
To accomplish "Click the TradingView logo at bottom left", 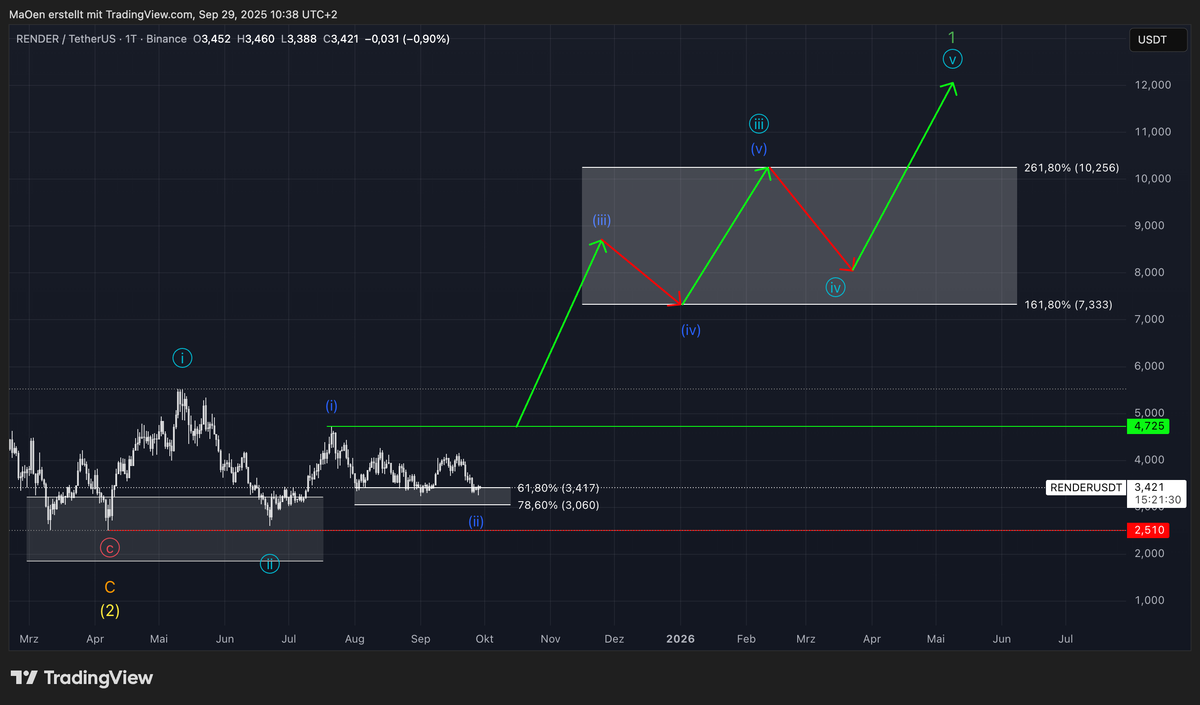I will point(82,678).
